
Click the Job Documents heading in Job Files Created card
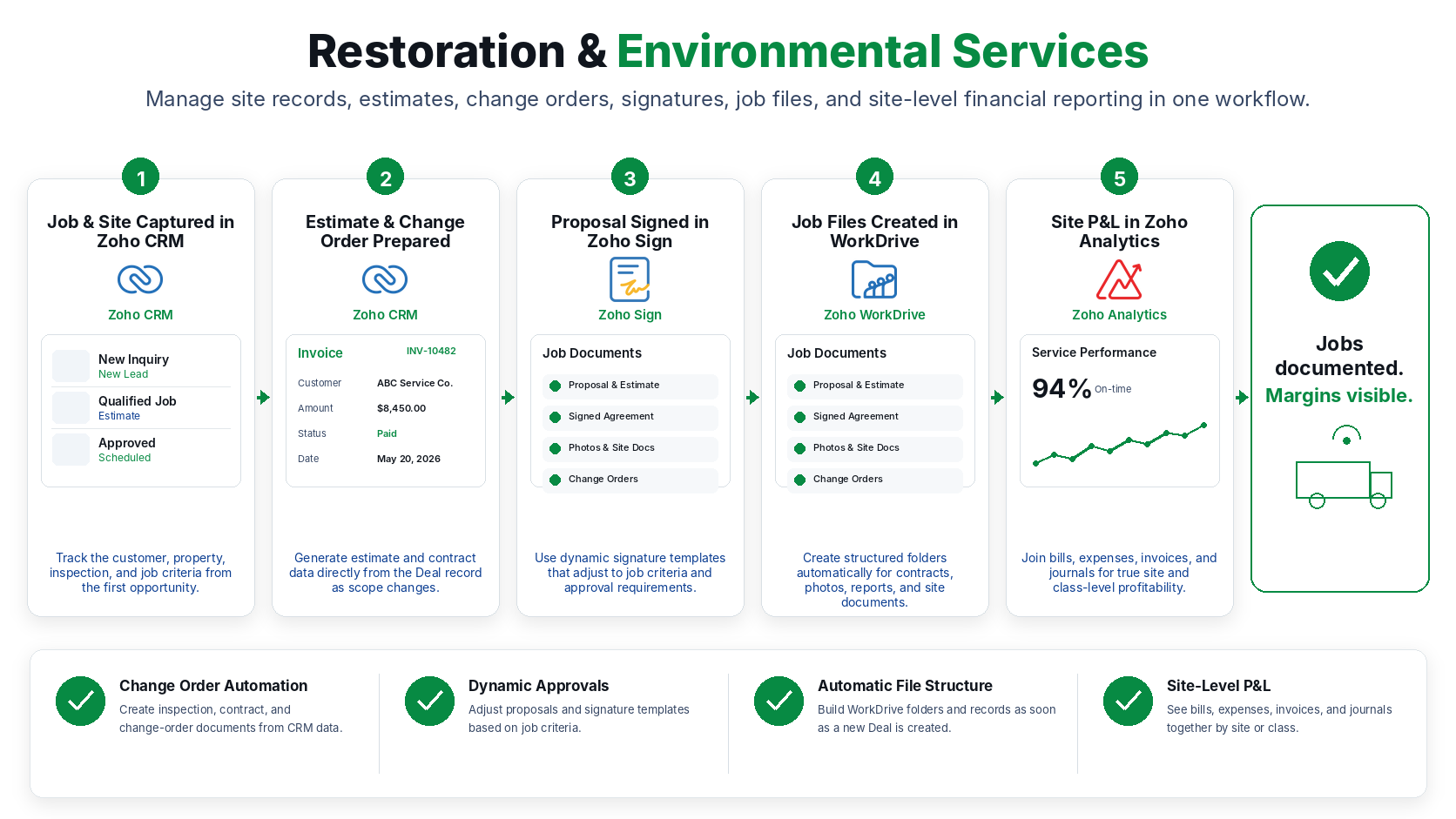[x=837, y=353]
